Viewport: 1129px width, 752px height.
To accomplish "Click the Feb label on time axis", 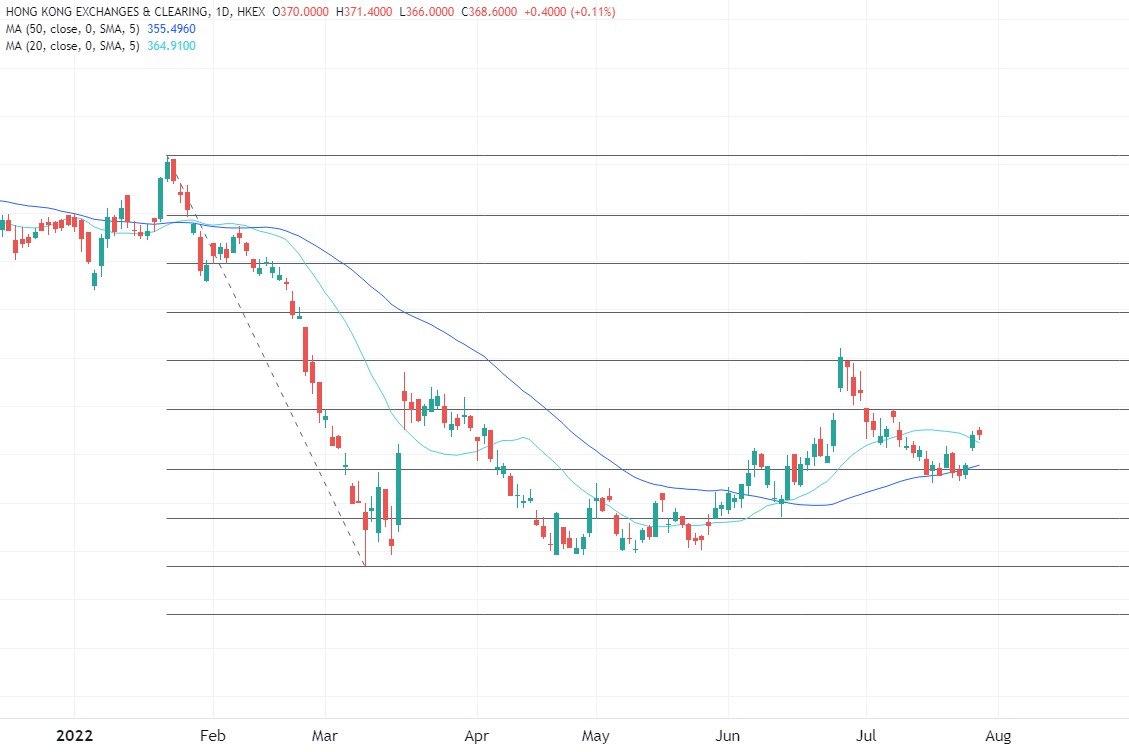I will (x=213, y=736).
